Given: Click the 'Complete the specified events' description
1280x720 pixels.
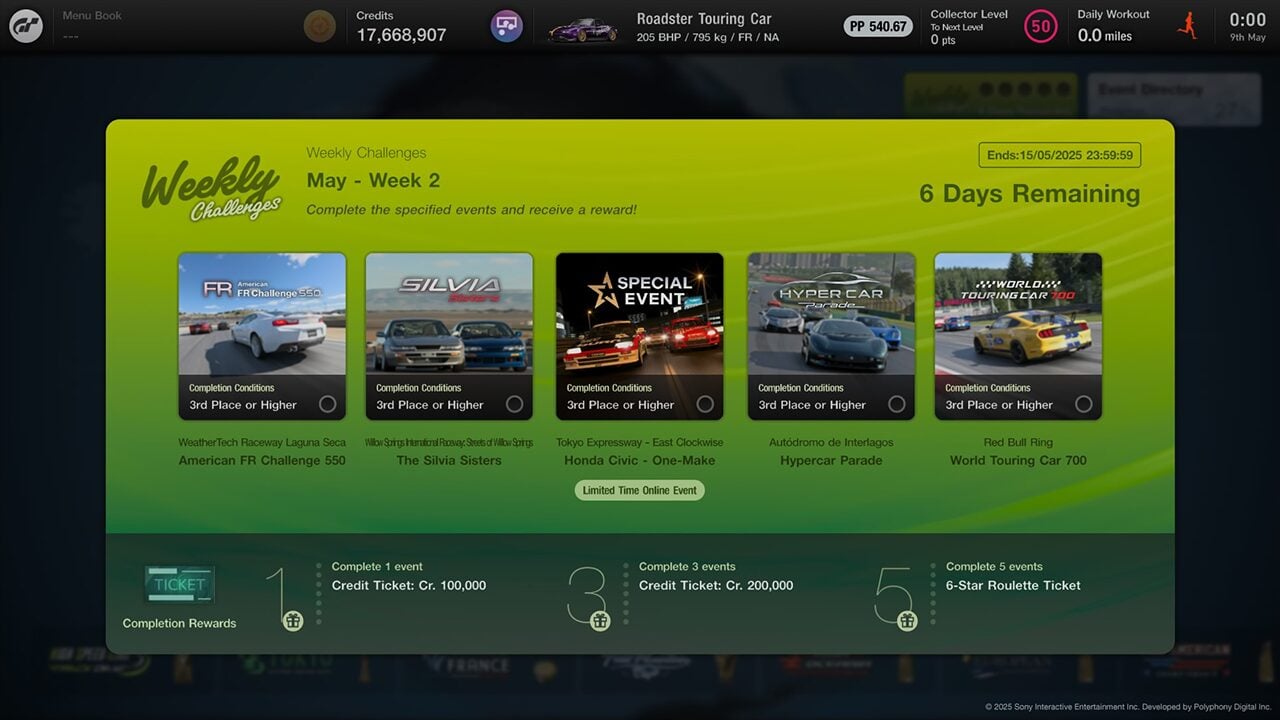Looking at the screenshot, I should point(471,210).
